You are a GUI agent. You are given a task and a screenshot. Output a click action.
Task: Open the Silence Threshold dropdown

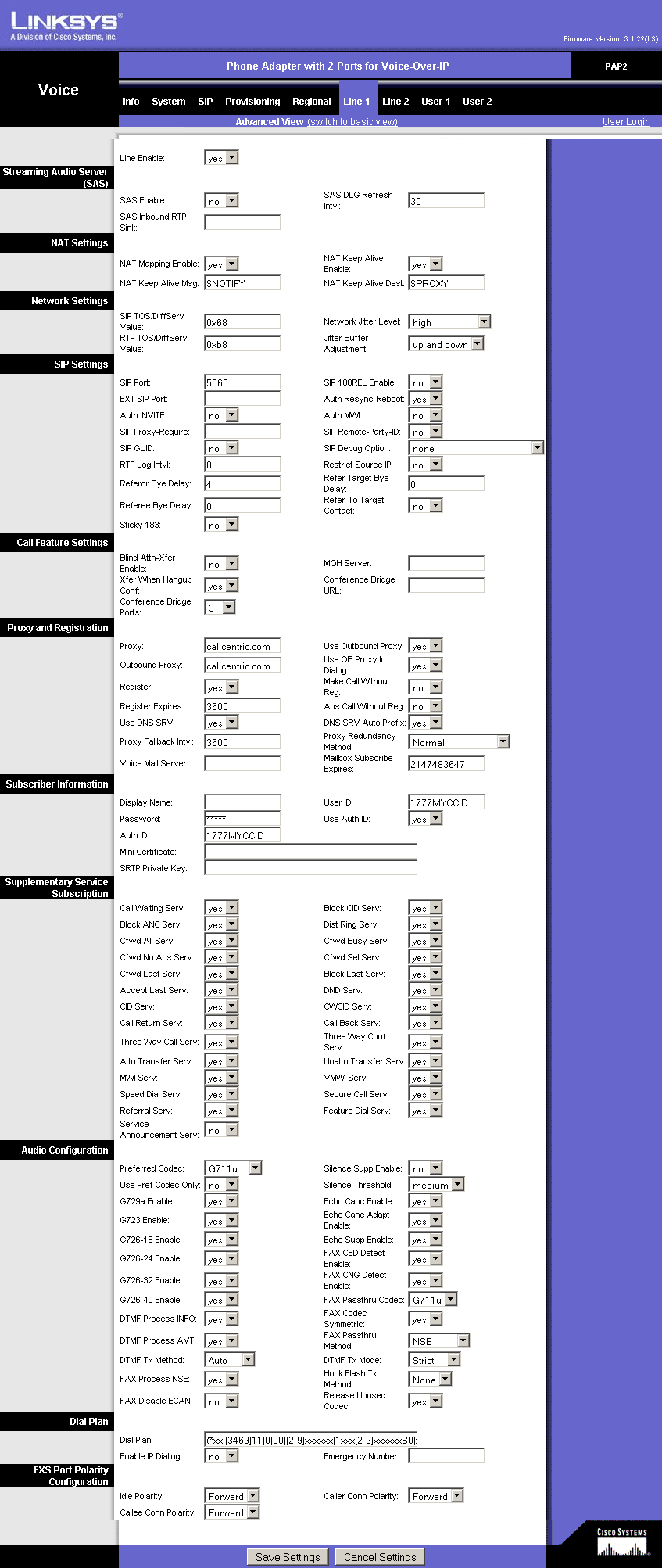(436, 1185)
